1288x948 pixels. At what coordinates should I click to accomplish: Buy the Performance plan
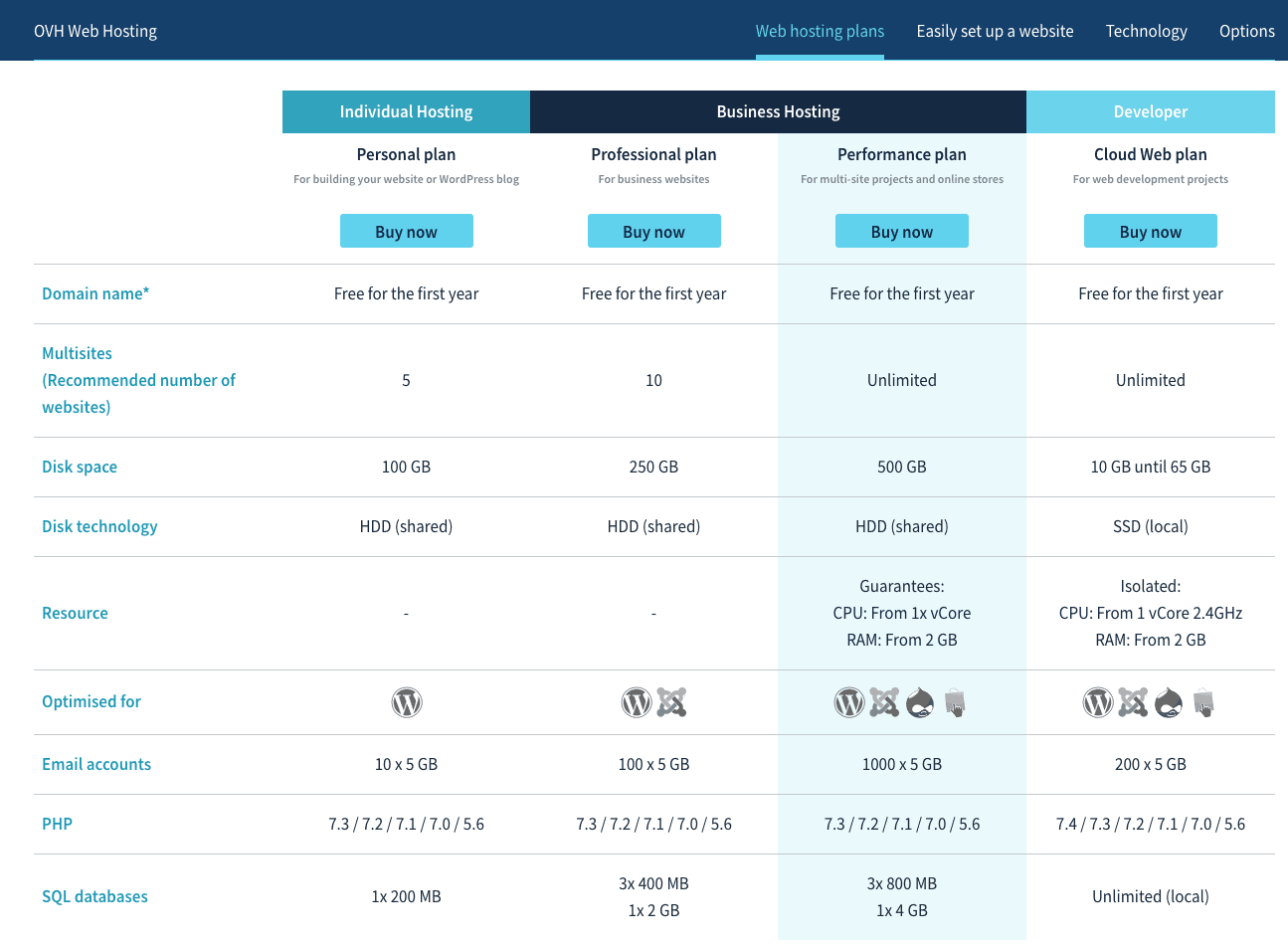(902, 231)
